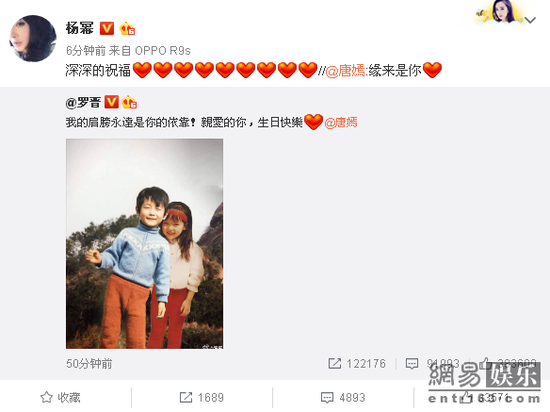This screenshot has height=412, width=550.
Task: Click the V verified badge next to @罗晋
Action: [x=112, y=102]
